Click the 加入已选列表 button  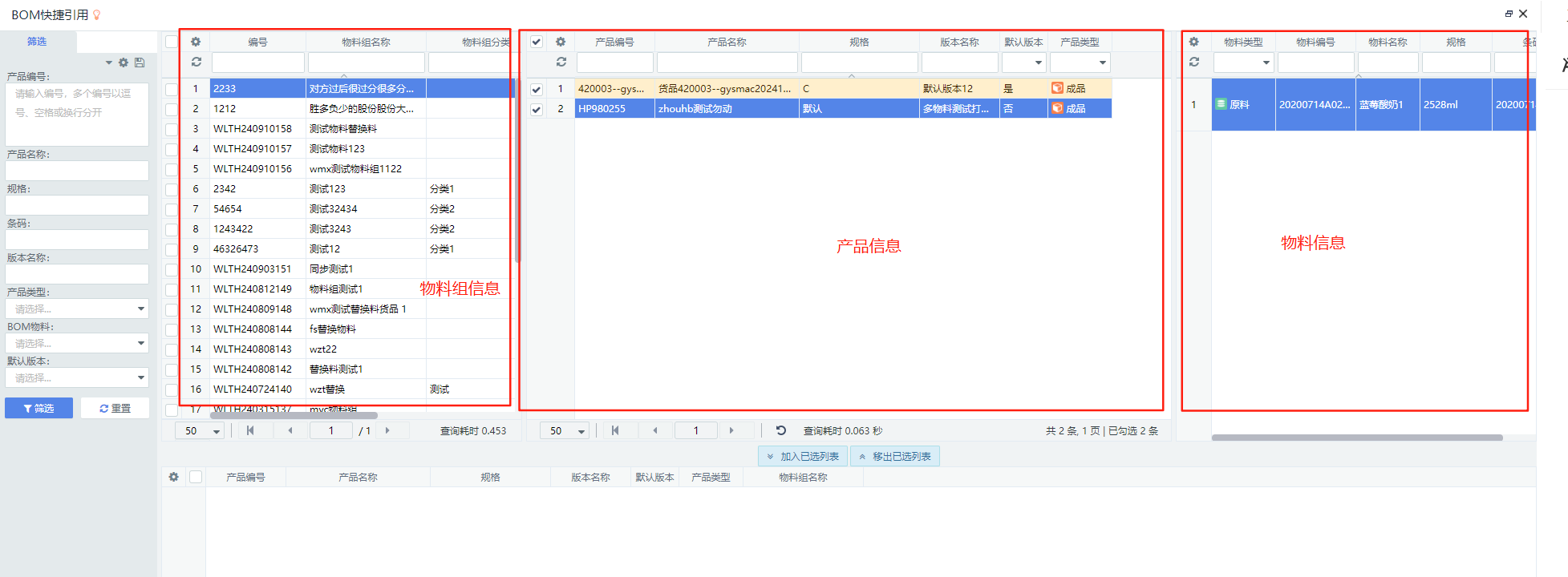coord(802,456)
